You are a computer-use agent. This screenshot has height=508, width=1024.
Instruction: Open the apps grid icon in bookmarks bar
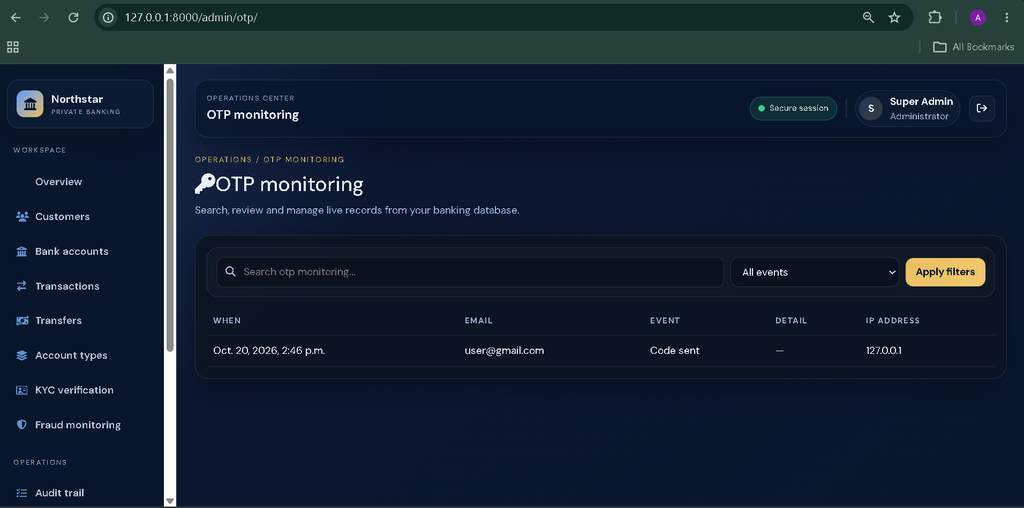pos(12,47)
